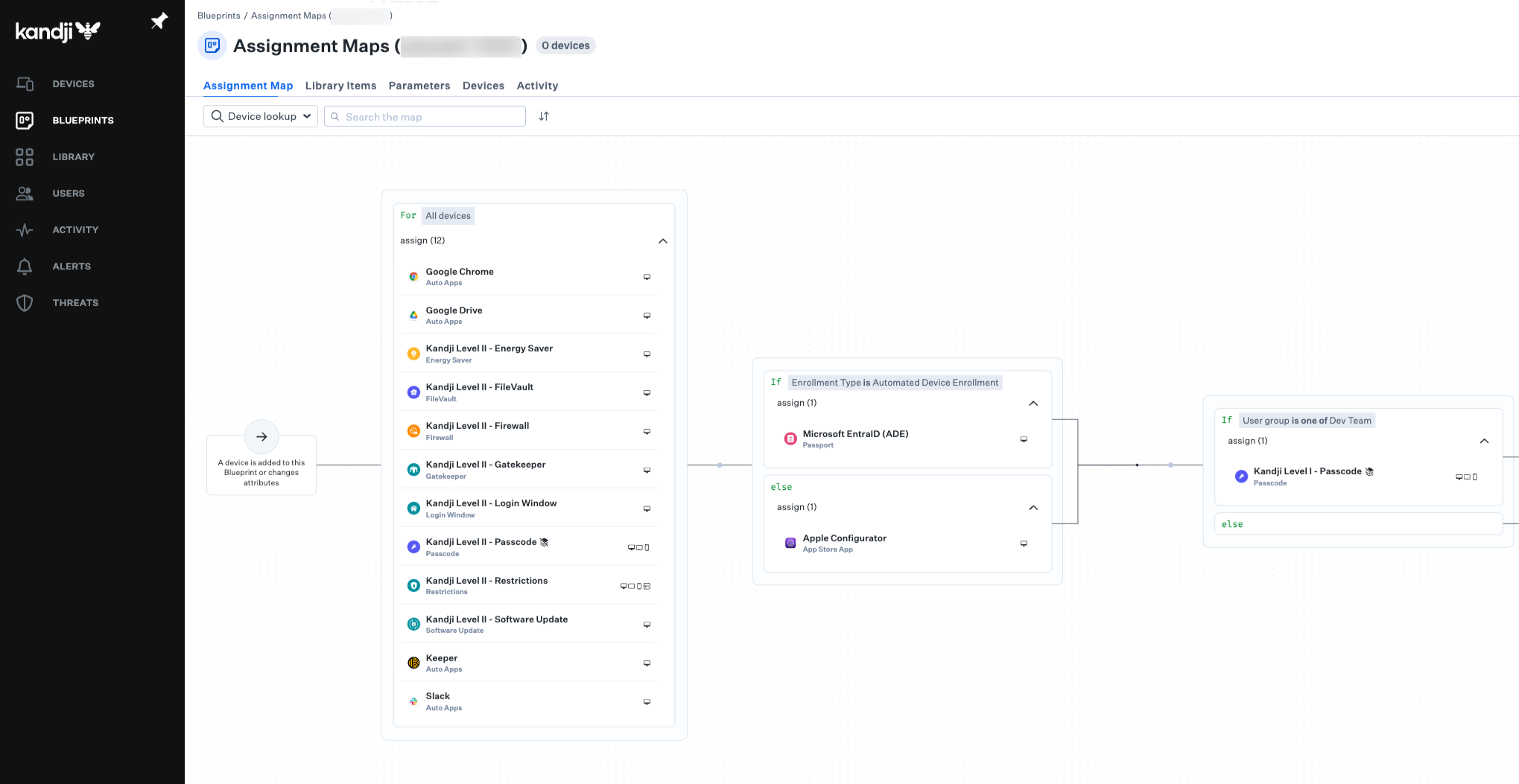The width and height of the screenshot is (1519, 784).
Task: Collapse the Apple Configurator else assign list
Action: [x=1033, y=508]
